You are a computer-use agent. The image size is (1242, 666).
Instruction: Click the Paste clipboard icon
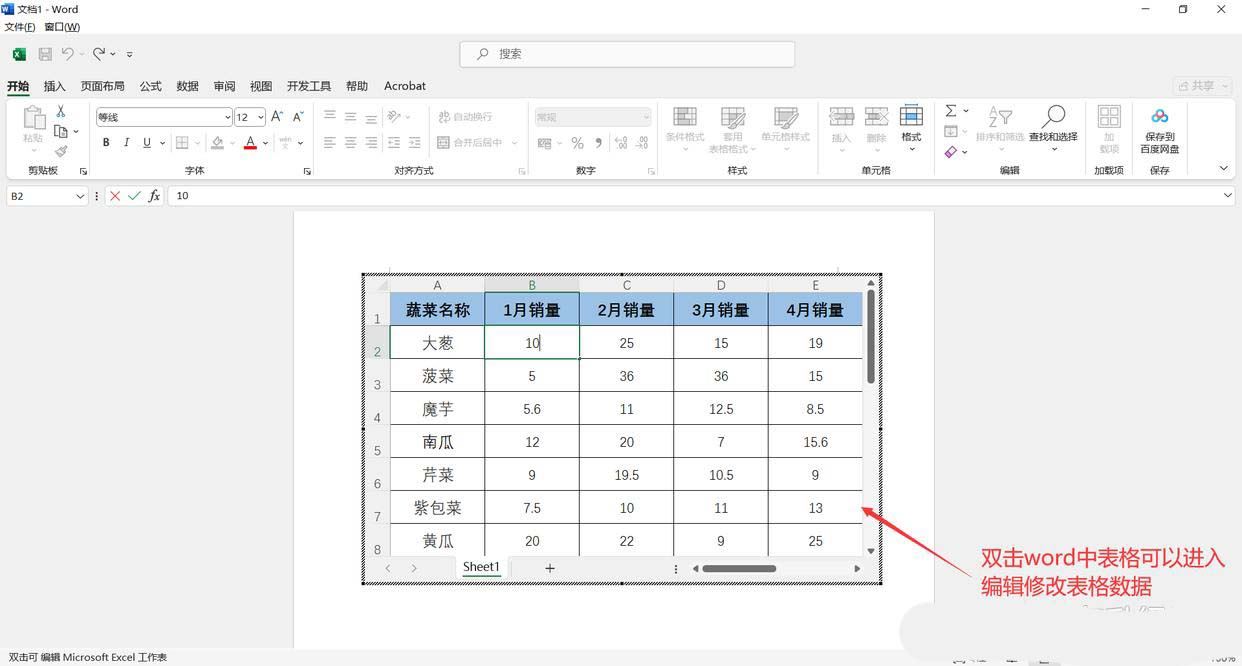33,118
